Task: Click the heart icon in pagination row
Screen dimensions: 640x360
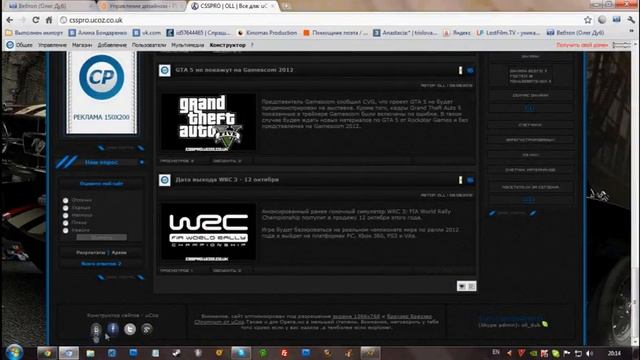Action: [462, 286]
